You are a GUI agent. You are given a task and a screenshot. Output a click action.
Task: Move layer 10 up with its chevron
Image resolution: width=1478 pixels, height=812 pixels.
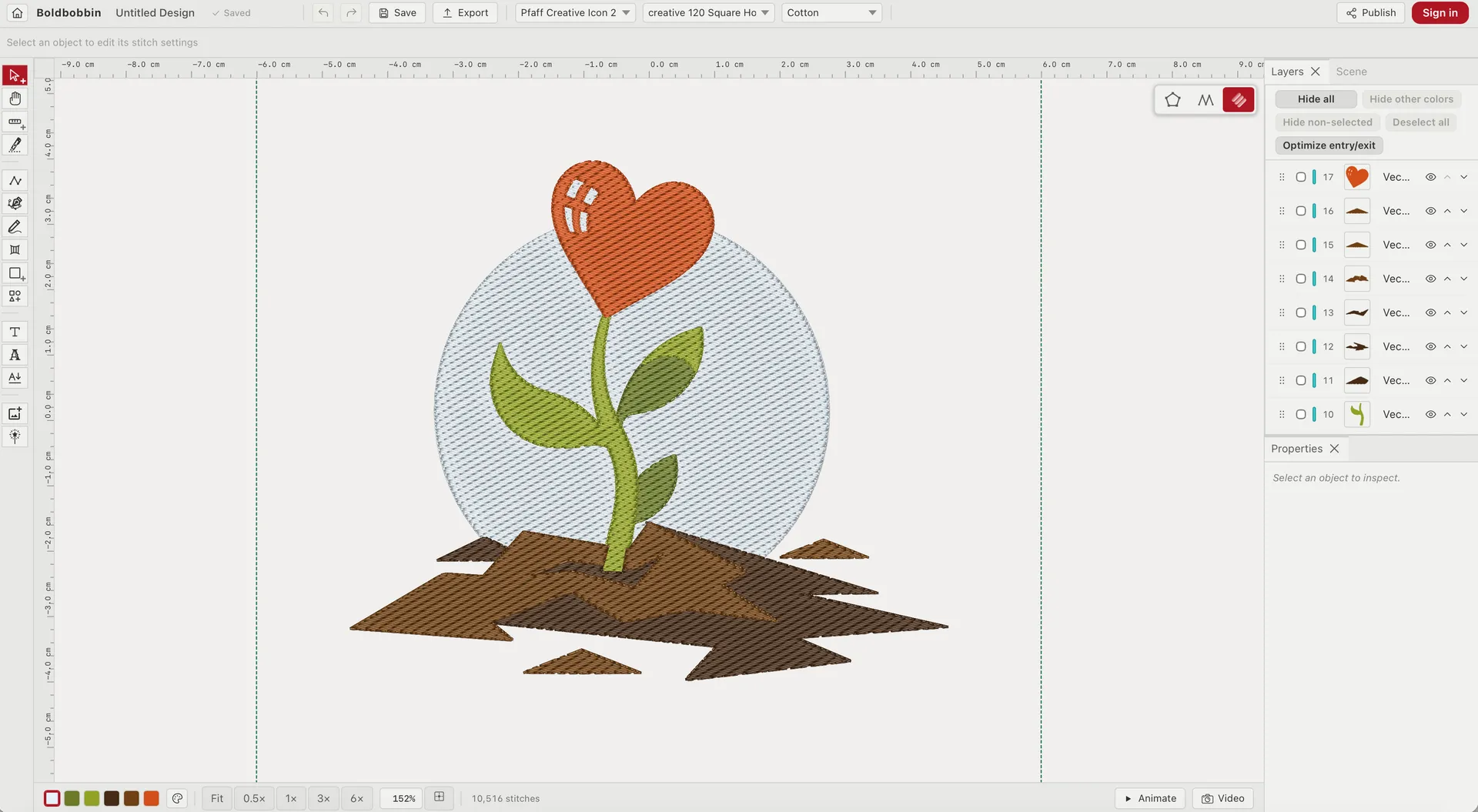click(x=1447, y=414)
